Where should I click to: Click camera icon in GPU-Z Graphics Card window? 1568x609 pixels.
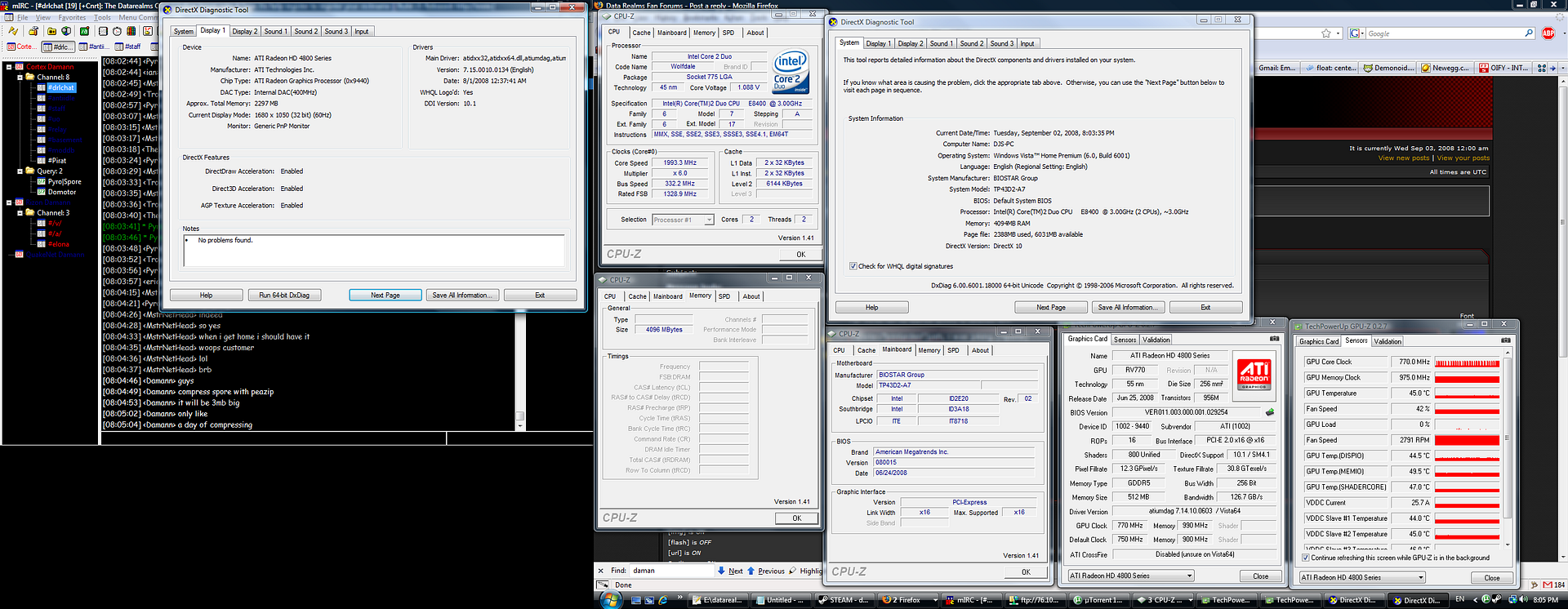(1274, 339)
